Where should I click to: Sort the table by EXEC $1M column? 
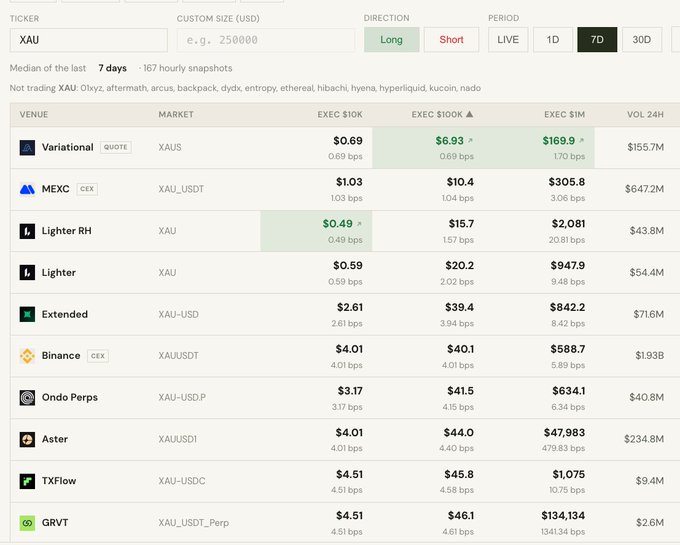[x=565, y=114]
